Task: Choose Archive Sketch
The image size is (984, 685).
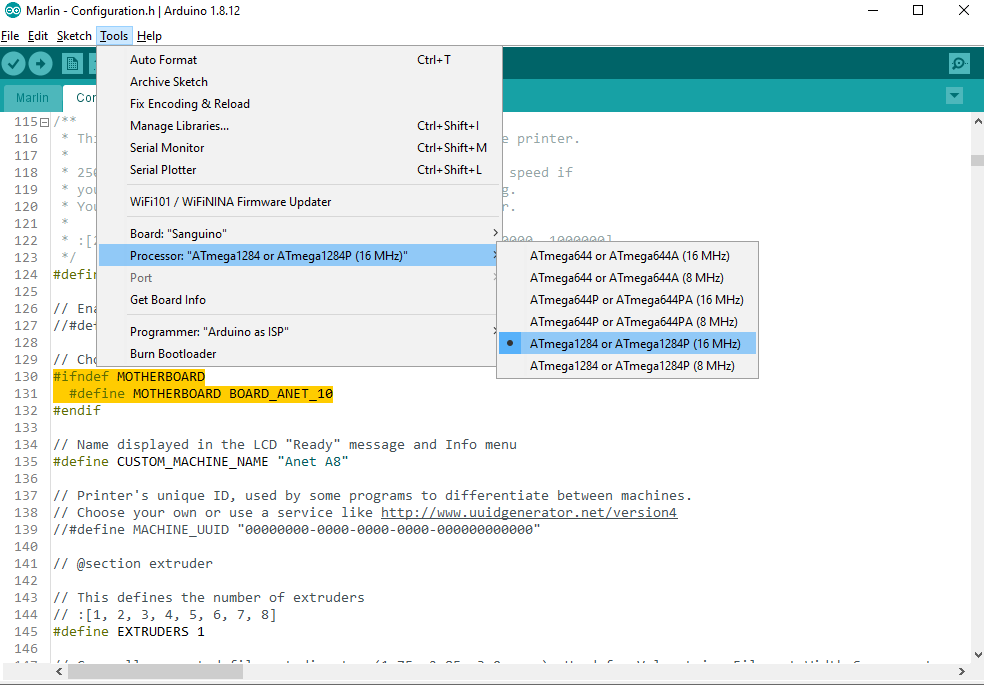Action: 300,82
